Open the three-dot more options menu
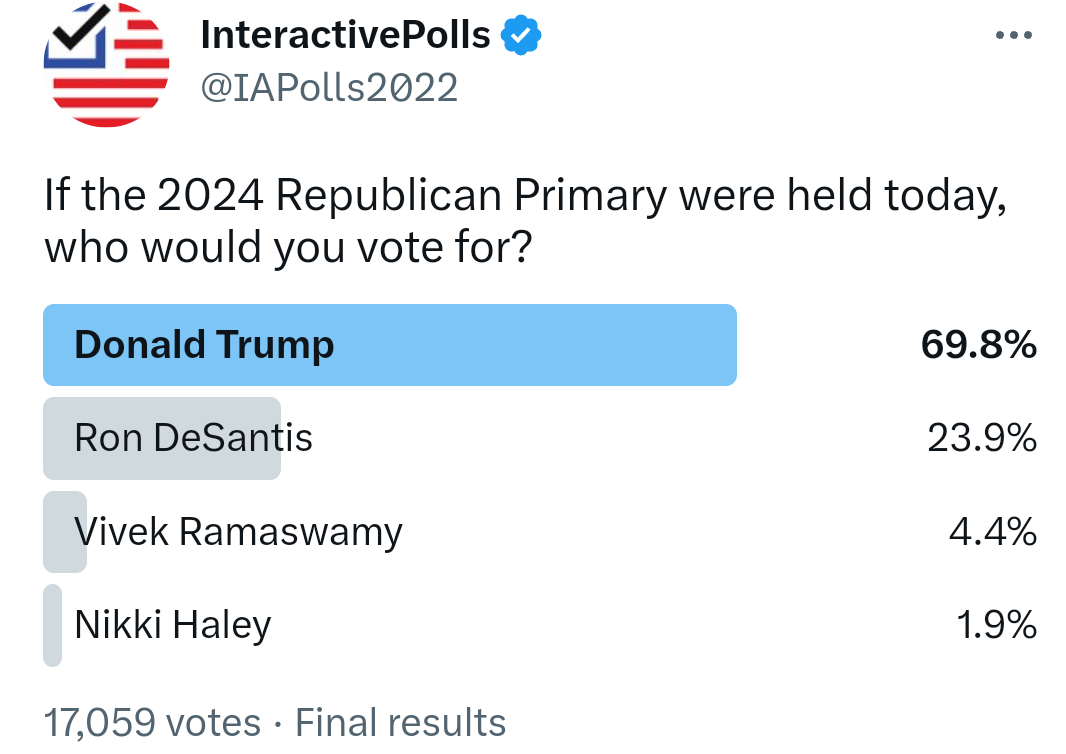This screenshot has width=1066, height=754. (1014, 35)
